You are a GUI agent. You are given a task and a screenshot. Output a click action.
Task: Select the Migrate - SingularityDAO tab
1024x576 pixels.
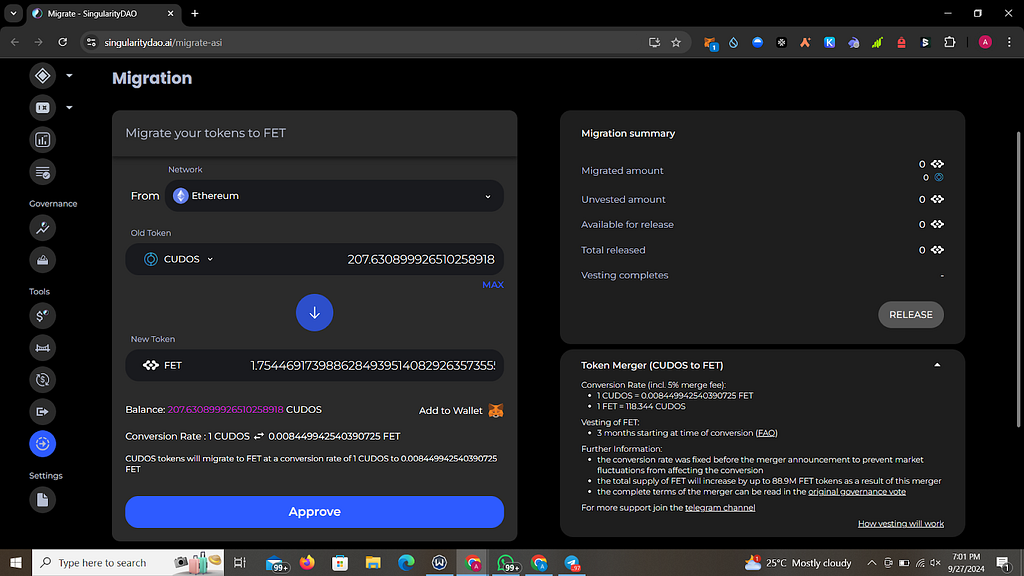pos(103,14)
